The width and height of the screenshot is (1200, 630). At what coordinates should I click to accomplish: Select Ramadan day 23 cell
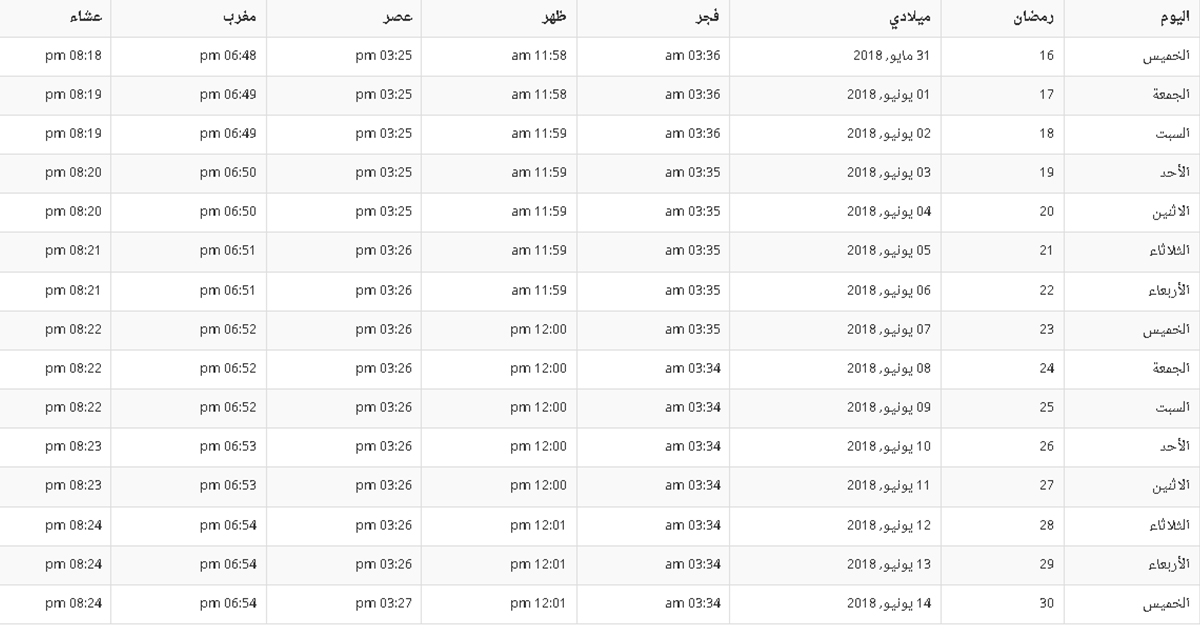tap(1002, 330)
